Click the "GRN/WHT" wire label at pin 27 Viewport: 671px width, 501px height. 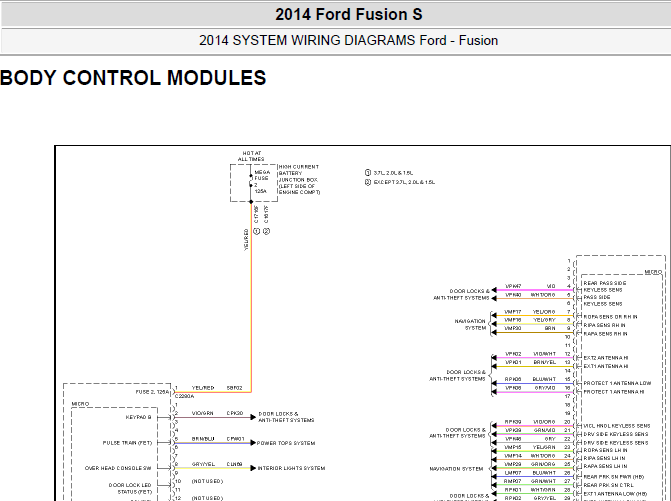coord(543,481)
